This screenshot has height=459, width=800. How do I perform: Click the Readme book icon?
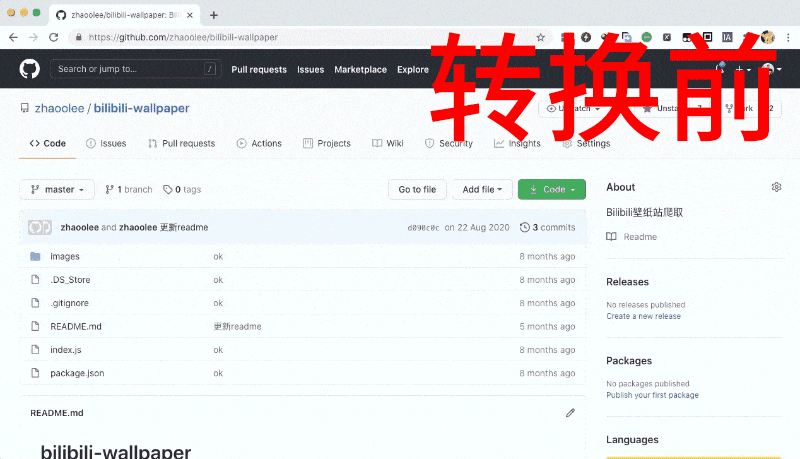(x=611, y=237)
